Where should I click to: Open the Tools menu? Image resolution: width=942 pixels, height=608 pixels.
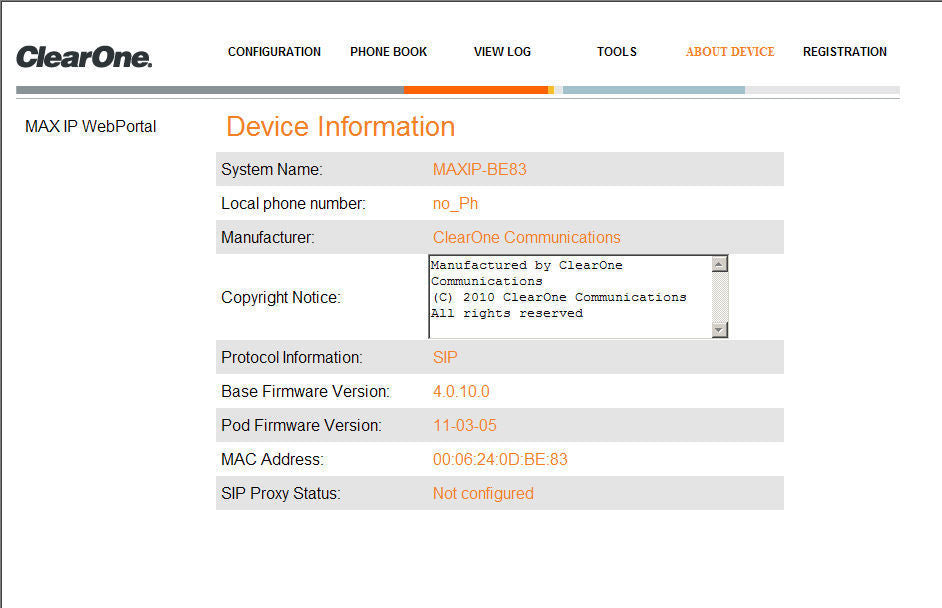pyautogui.click(x=616, y=52)
